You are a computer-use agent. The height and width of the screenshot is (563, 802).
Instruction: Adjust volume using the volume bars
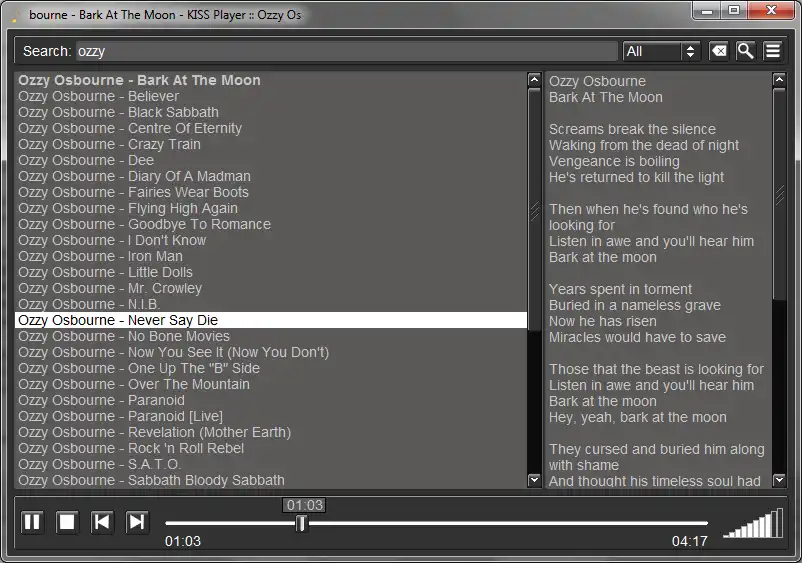click(753, 523)
